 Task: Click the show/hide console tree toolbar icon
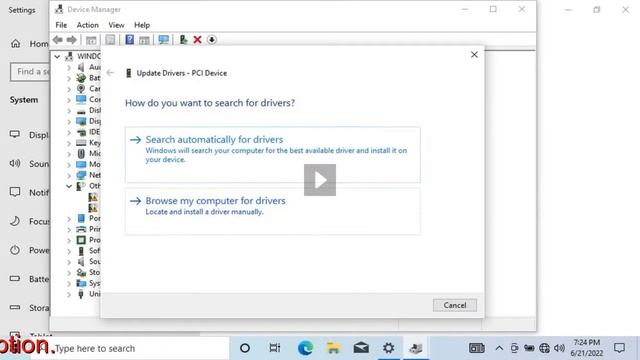coord(91,40)
